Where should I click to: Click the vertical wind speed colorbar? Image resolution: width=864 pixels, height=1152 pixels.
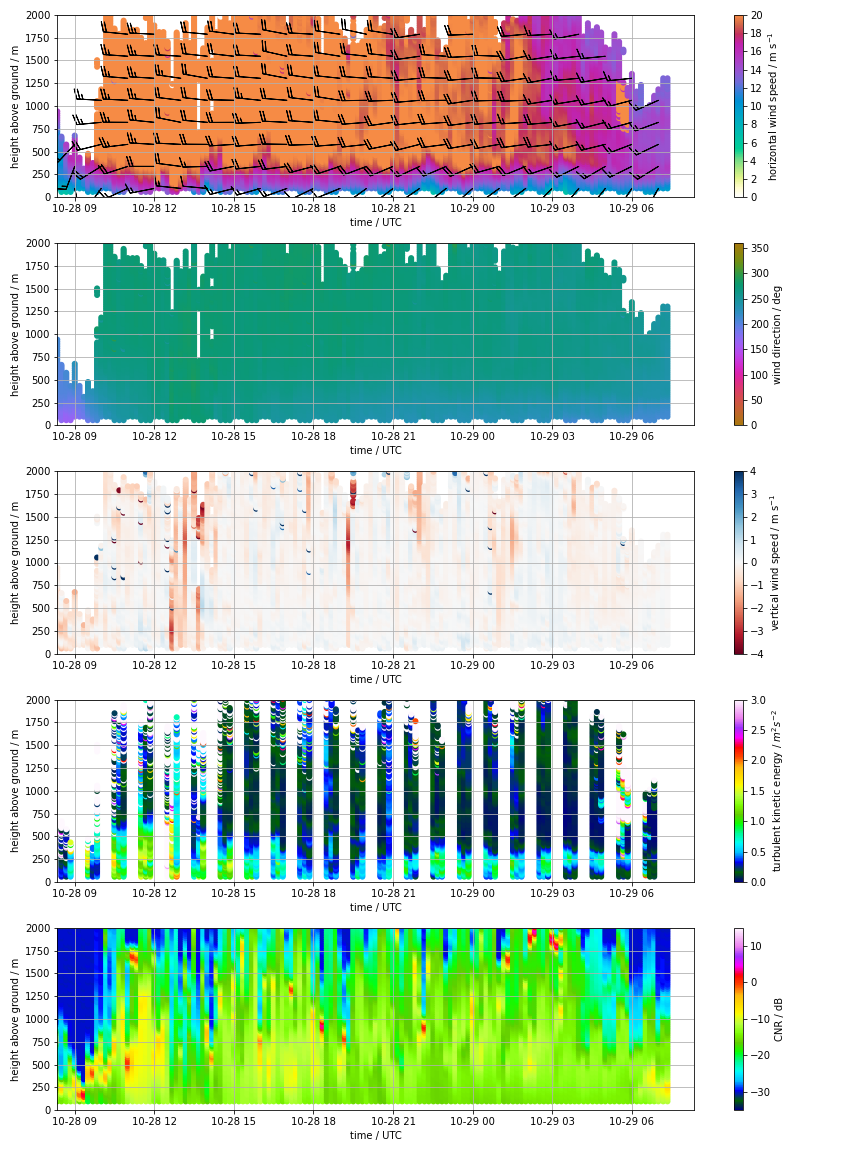(738, 562)
